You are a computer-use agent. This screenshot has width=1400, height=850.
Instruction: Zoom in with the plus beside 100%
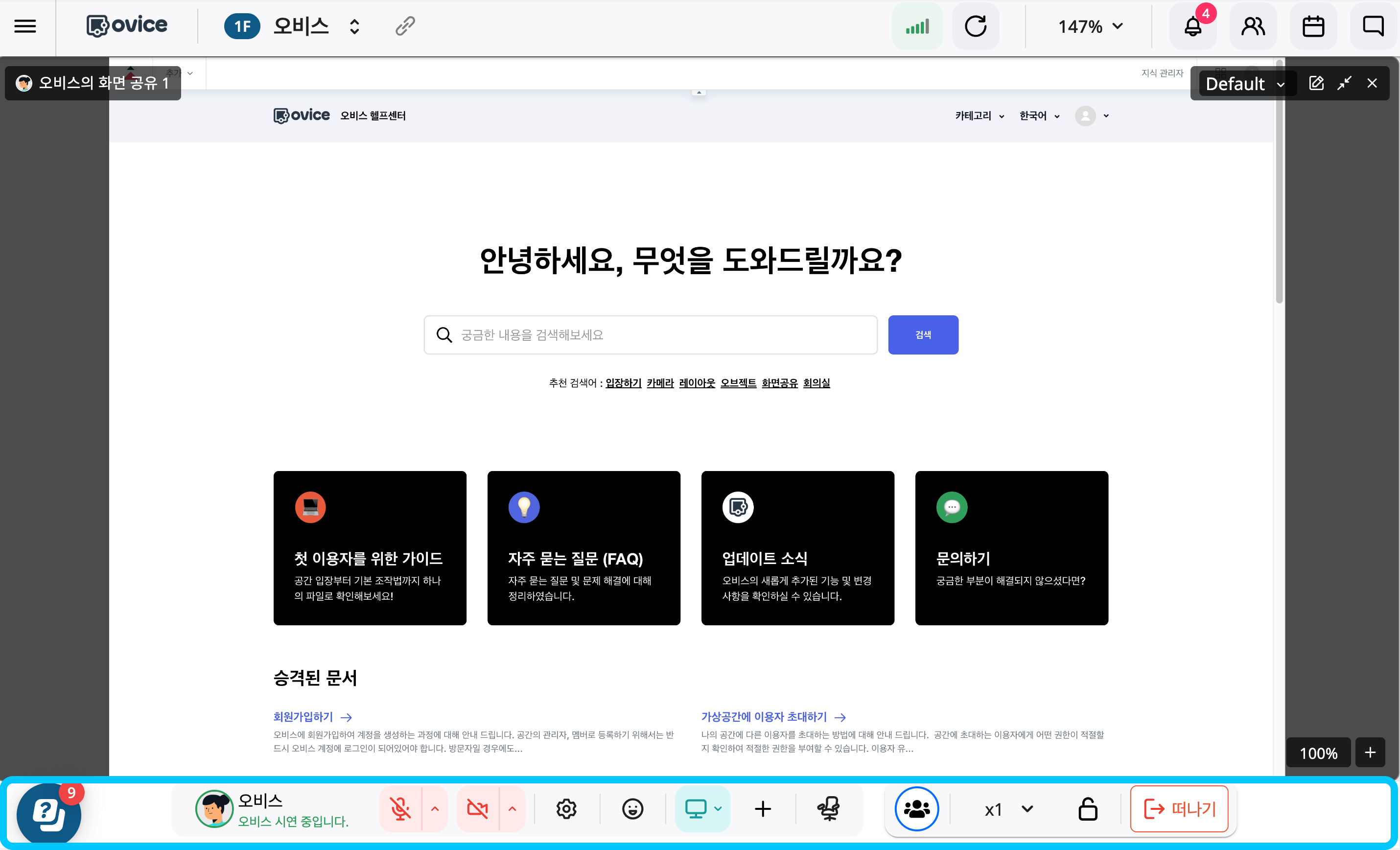(x=1370, y=752)
